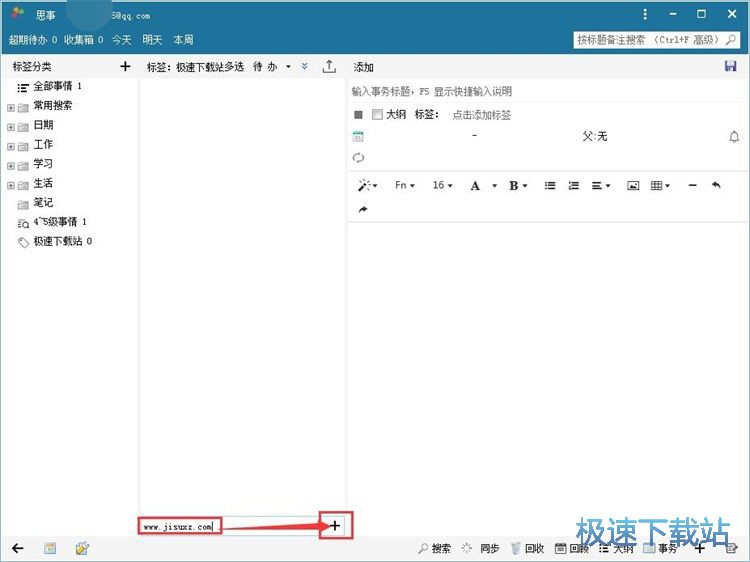
Task: Click the repeat cycle icon
Action: [359, 158]
